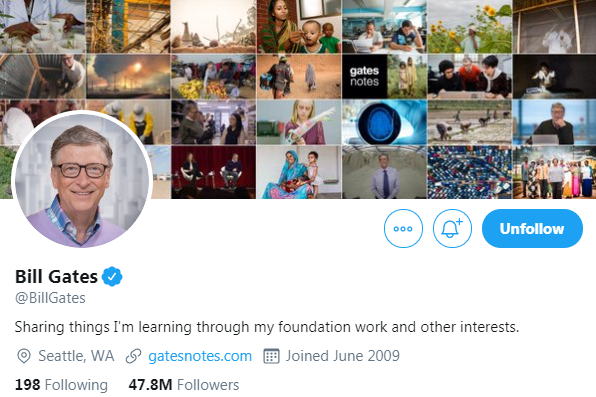Viewport: 596px width, 397px height.
Task: Click the @BillGates handle
Action: (x=50, y=298)
